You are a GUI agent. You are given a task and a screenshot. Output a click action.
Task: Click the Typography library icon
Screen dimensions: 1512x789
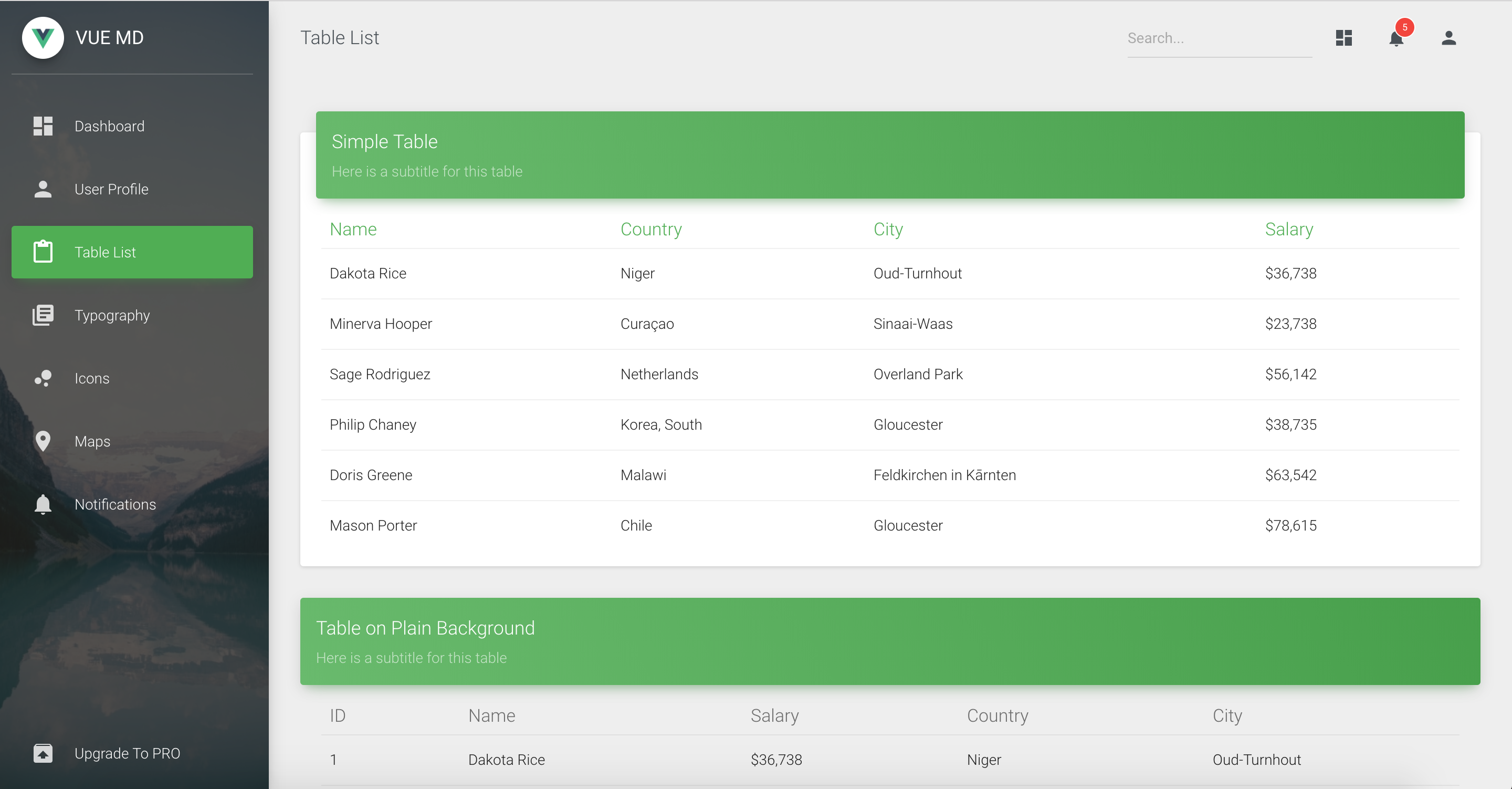tap(43, 316)
